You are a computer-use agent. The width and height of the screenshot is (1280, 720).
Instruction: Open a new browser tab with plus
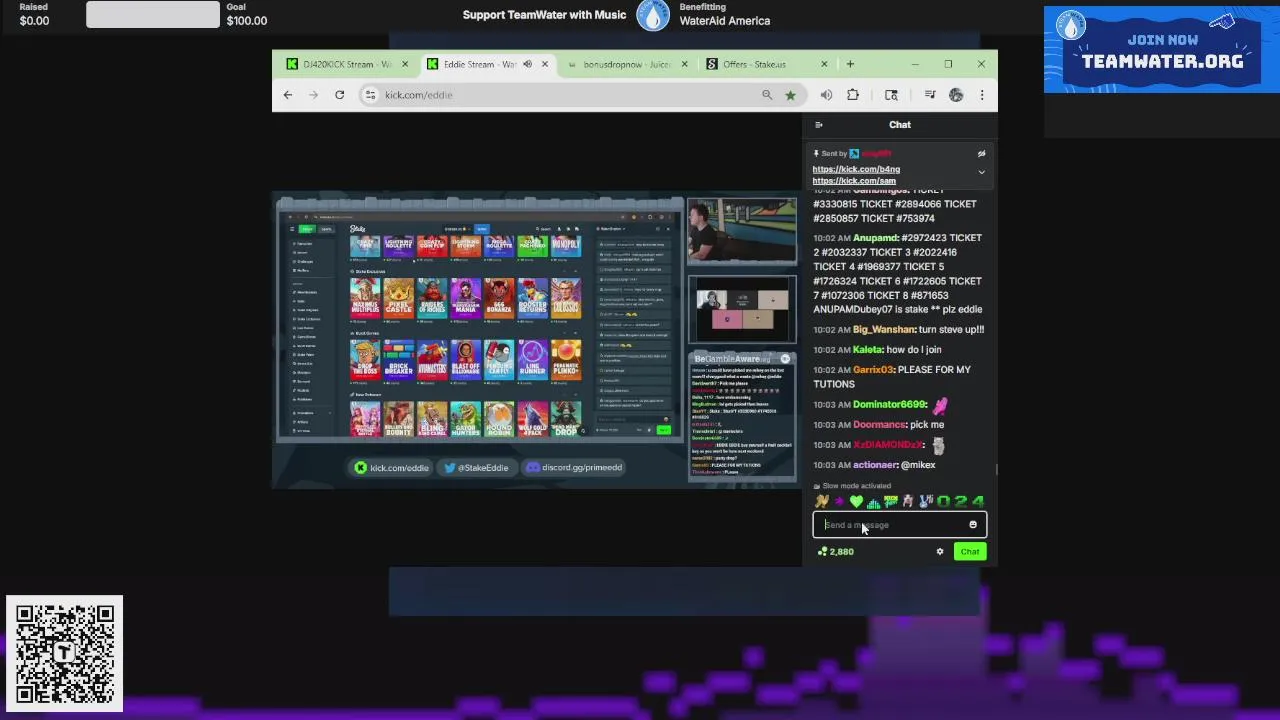click(x=850, y=64)
